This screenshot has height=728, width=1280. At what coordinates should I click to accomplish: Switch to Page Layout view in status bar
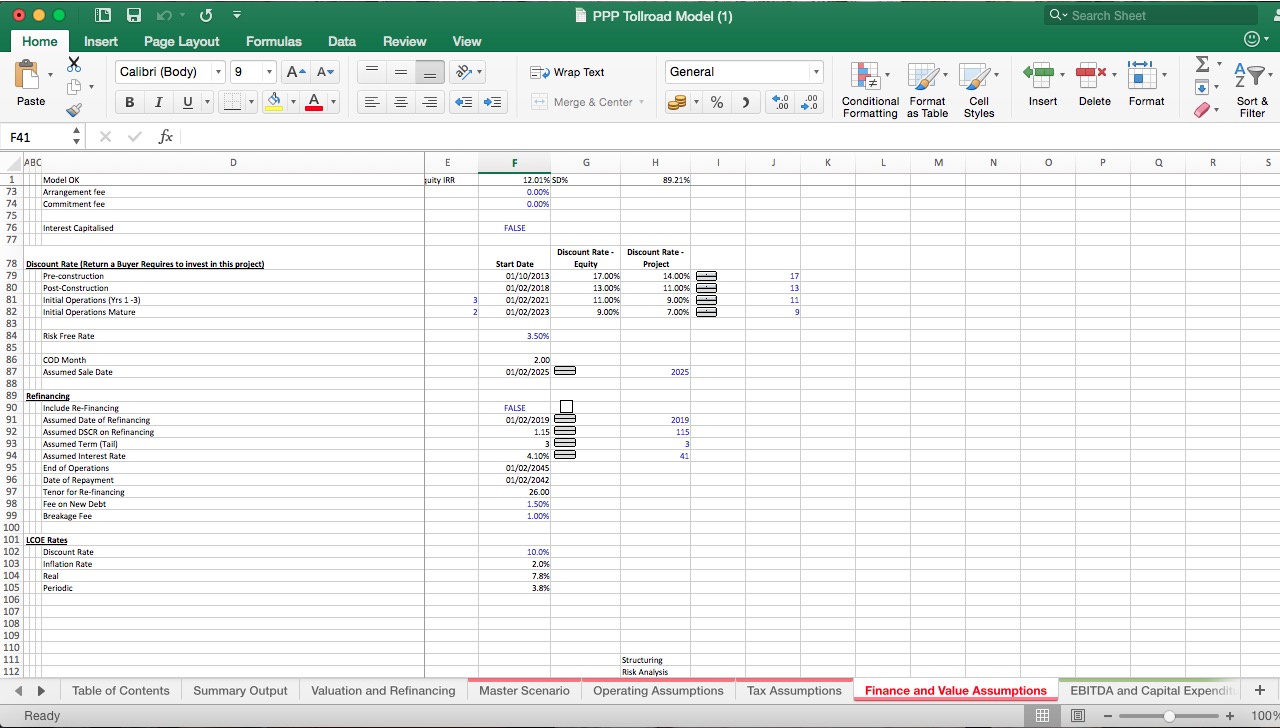[x=1078, y=716]
